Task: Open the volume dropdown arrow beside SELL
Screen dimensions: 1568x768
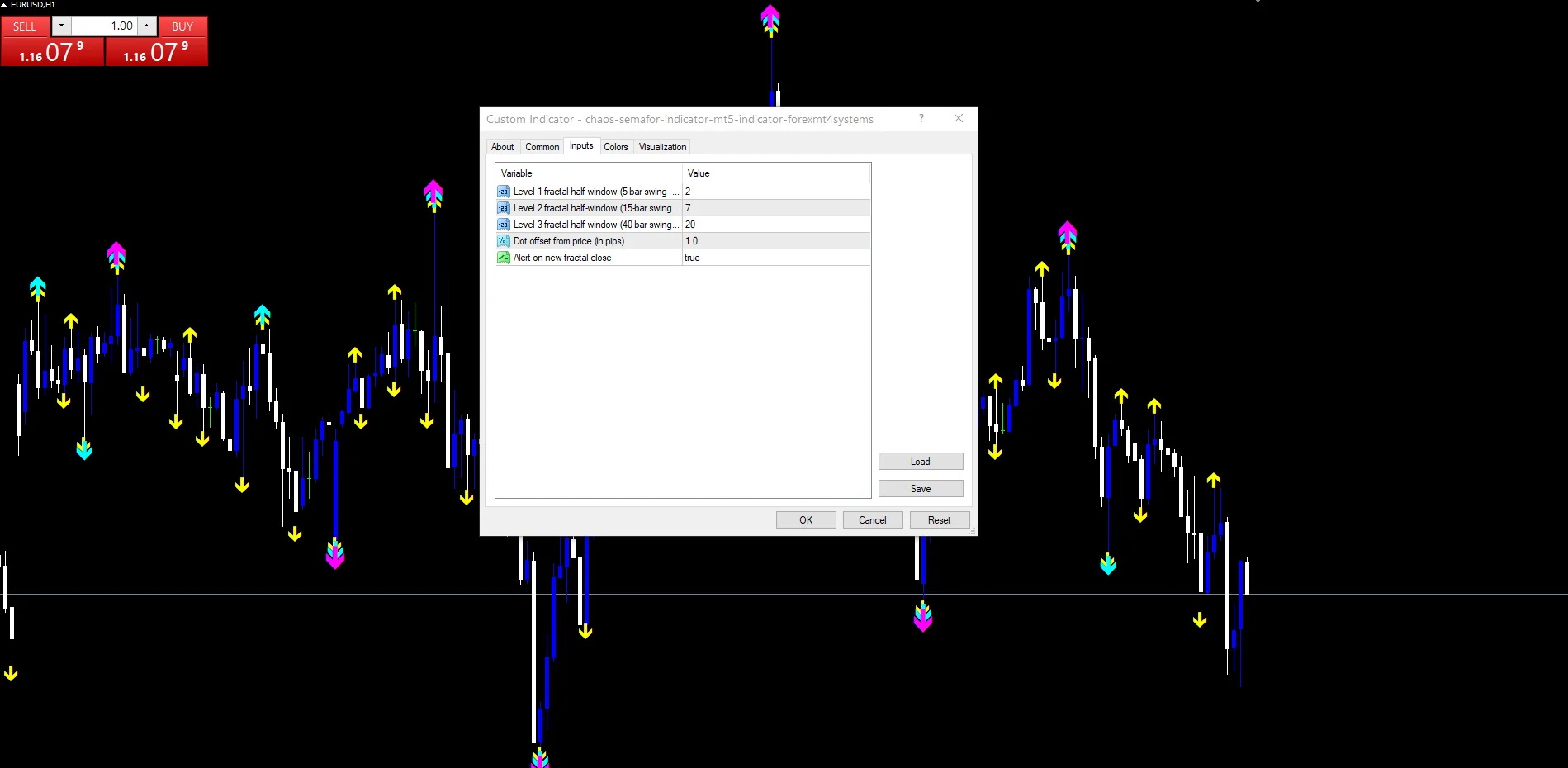Action: (61, 26)
